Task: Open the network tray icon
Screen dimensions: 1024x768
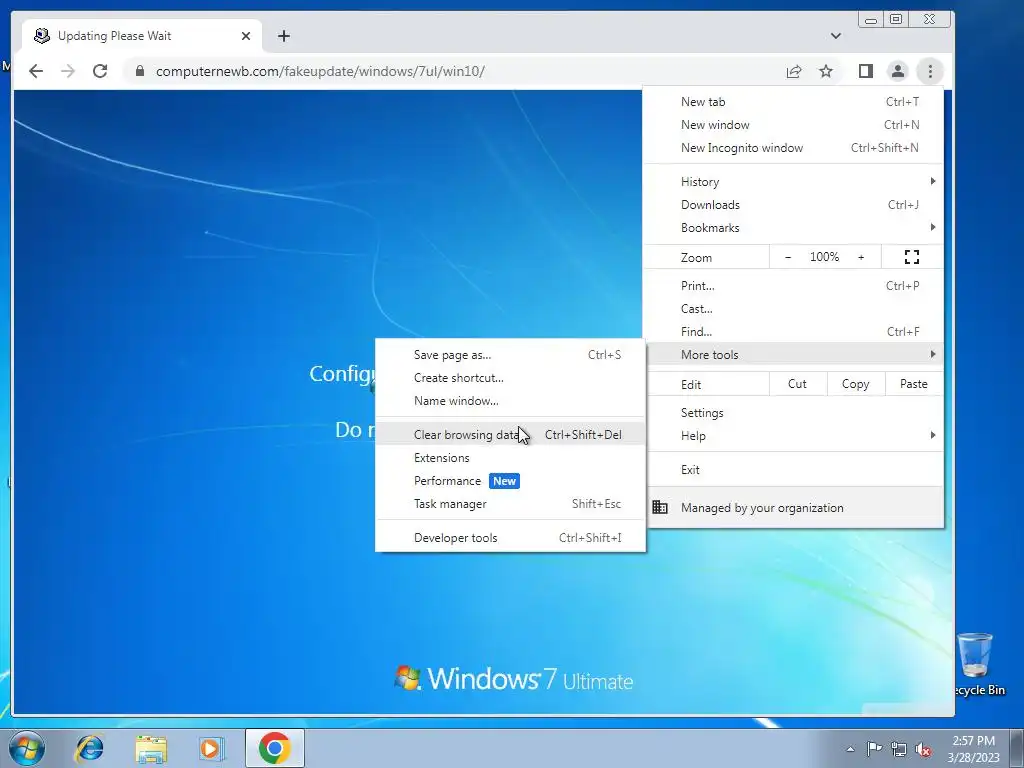Action: click(899, 749)
